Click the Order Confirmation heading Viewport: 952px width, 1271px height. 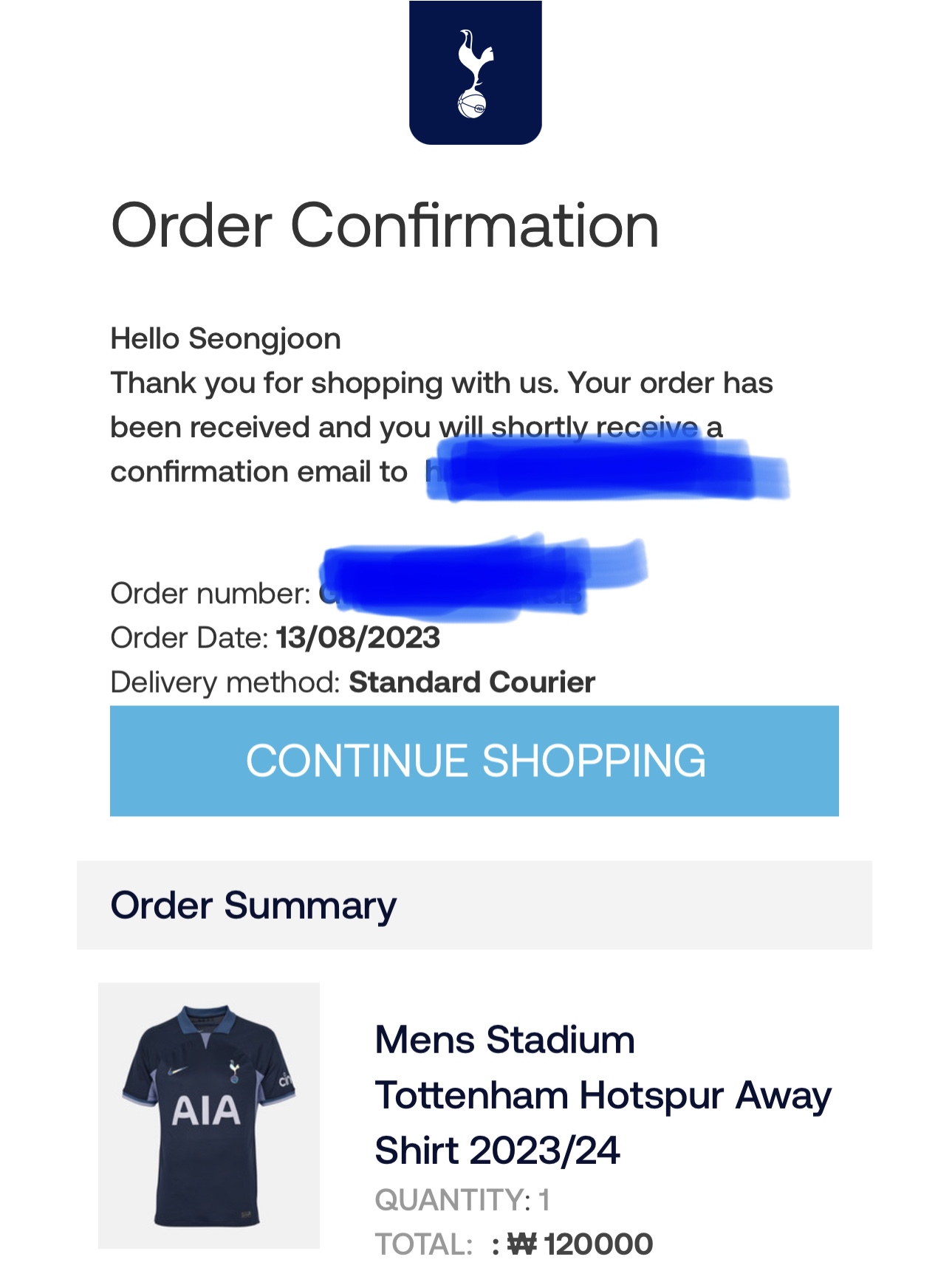click(x=384, y=225)
